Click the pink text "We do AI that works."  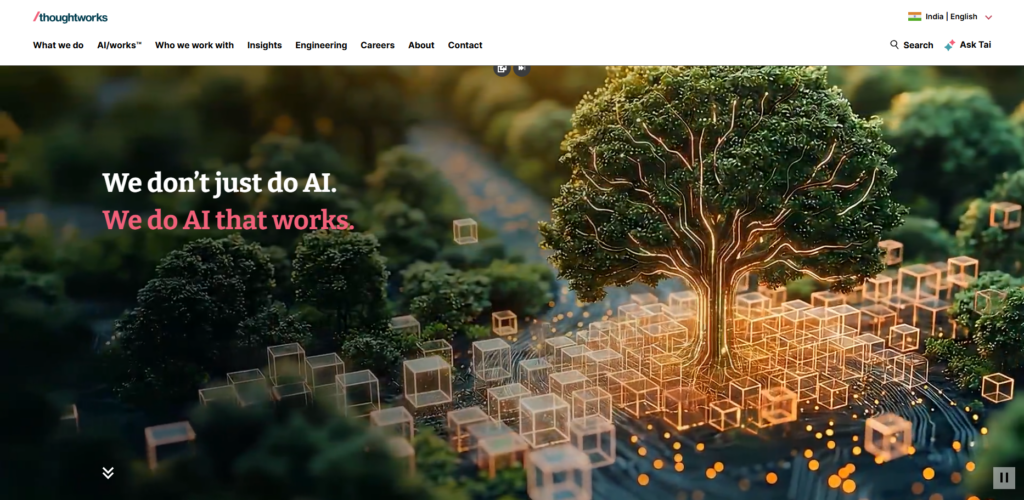tap(228, 220)
